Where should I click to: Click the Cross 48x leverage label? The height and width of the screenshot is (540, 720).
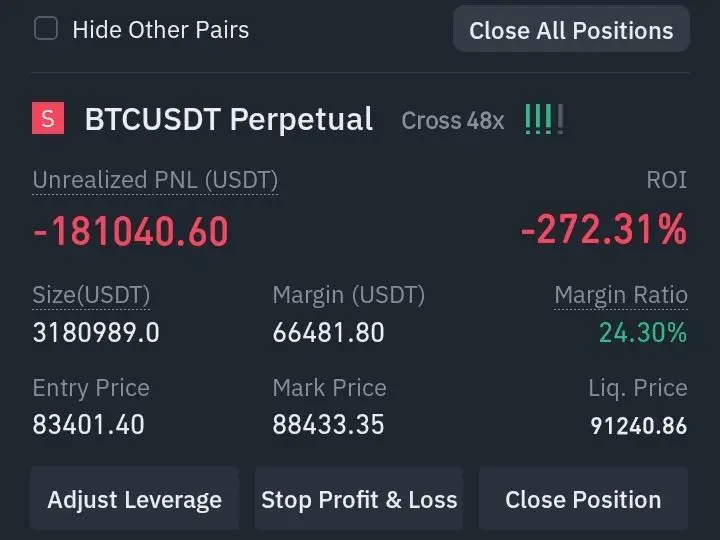click(x=452, y=121)
